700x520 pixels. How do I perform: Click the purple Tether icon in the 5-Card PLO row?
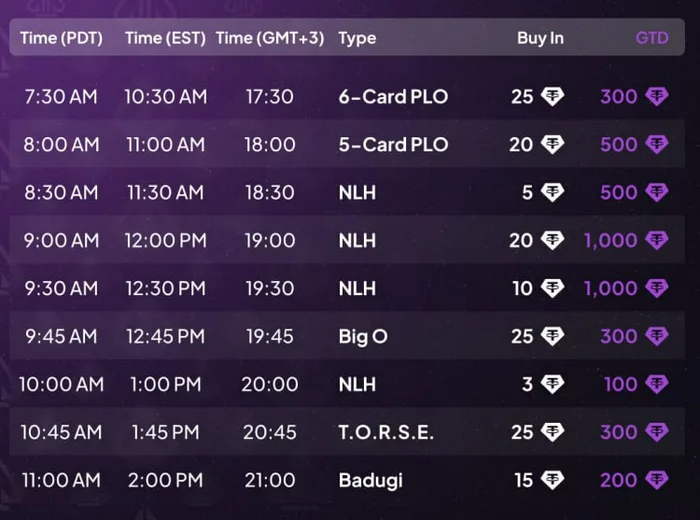point(656,145)
